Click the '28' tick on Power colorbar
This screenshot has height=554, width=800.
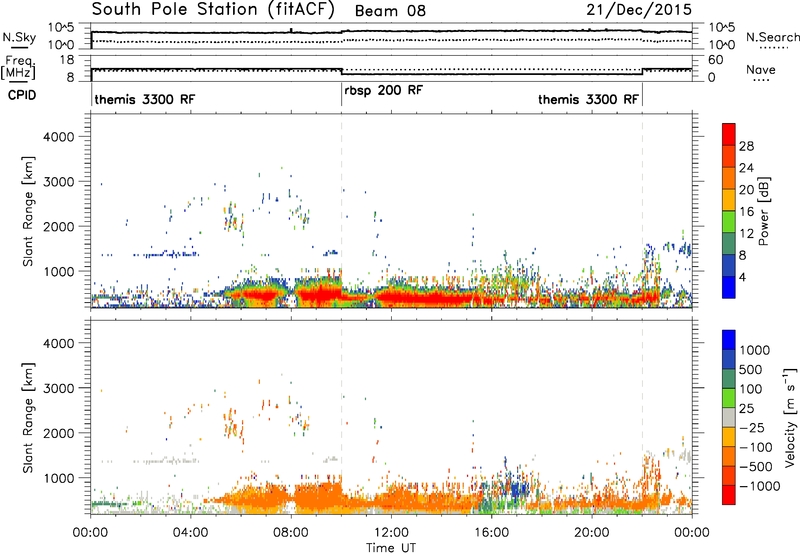[x=746, y=146]
